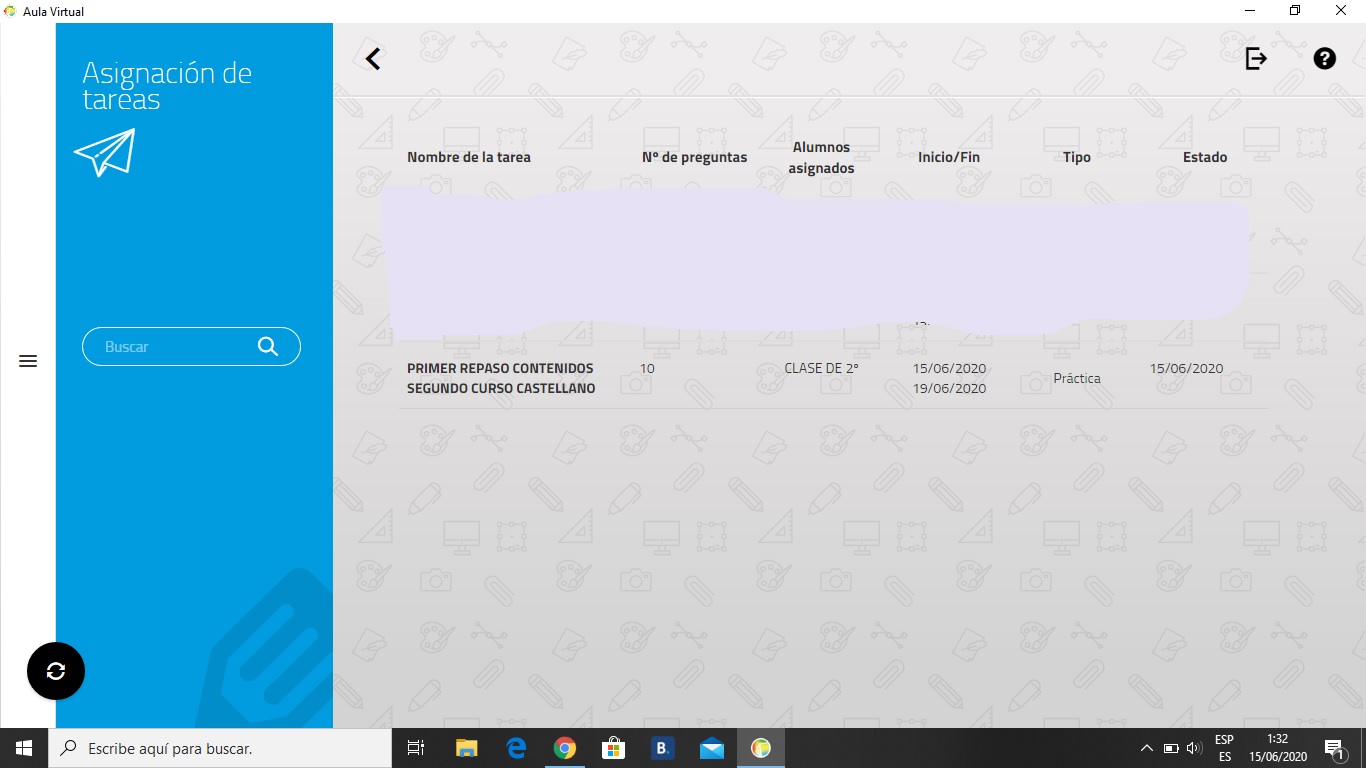Select the PRIMER REPASO CONTENIDOS task row

coord(500,378)
